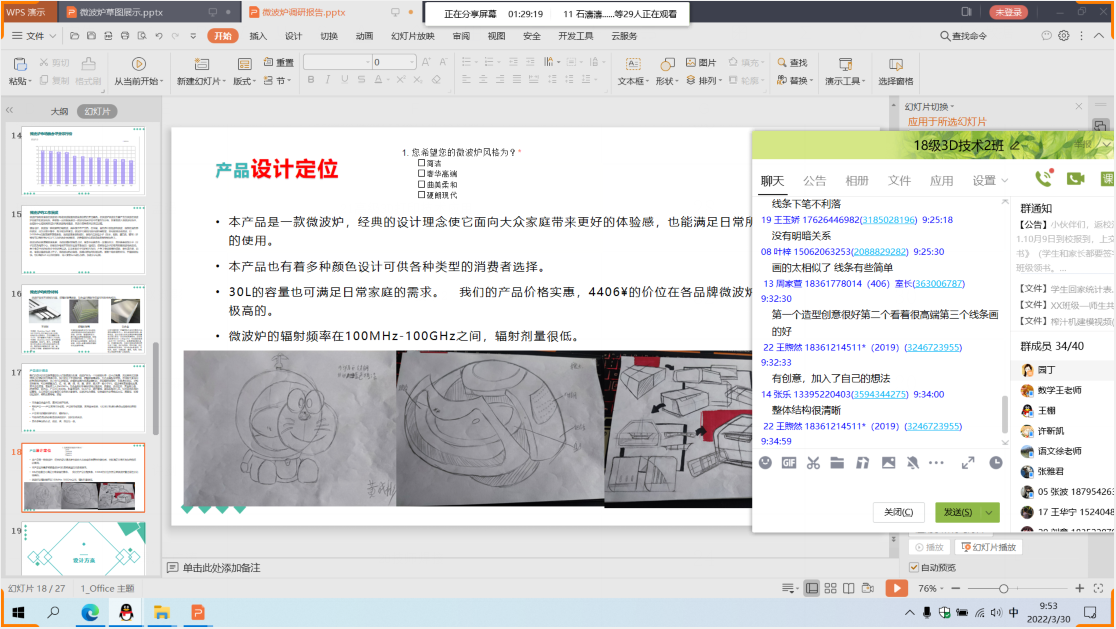Start a group voice call
The width and height of the screenshot is (1116, 629).
[1043, 179]
